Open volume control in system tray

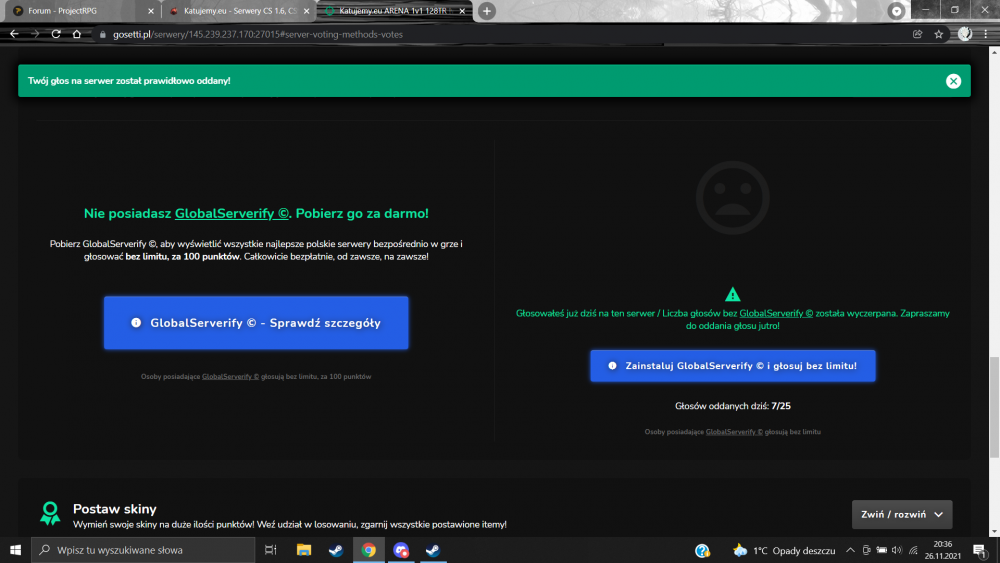pos(897,550)
